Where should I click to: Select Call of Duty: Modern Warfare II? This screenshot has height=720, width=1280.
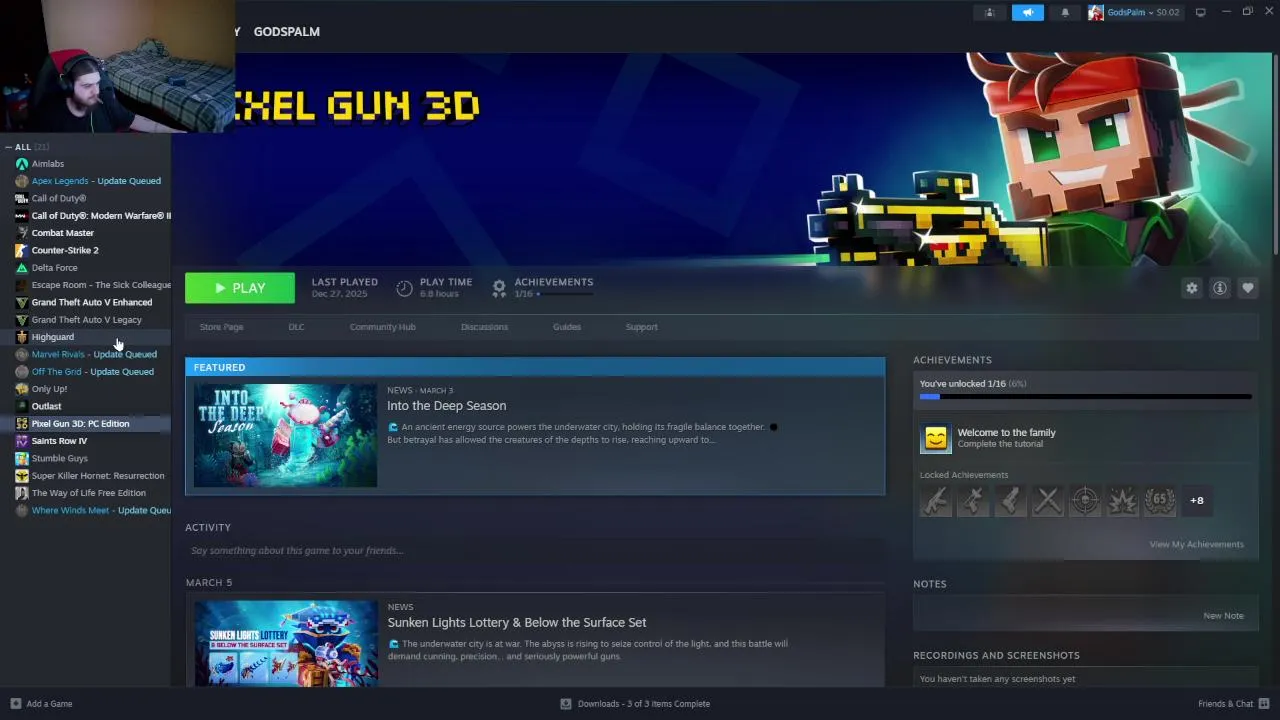tap(101, 216)
